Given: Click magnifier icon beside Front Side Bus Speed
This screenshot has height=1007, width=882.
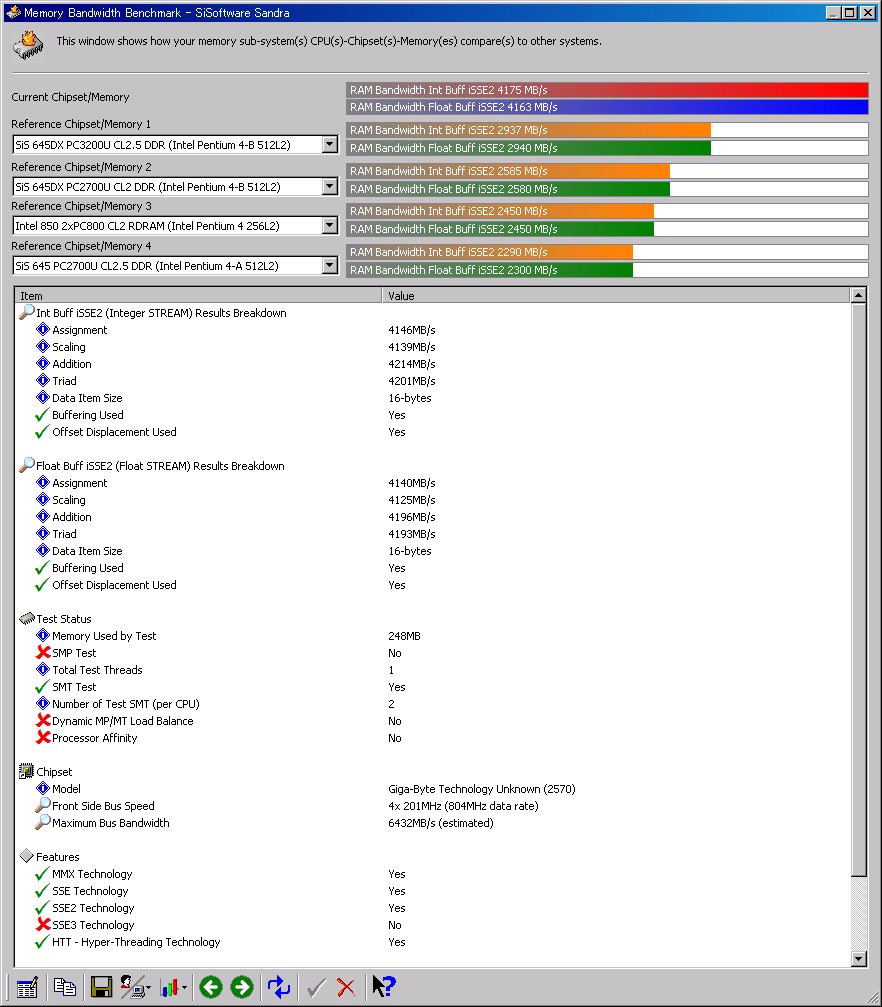Looking at the screenshot, I should [x=42, y=805].
